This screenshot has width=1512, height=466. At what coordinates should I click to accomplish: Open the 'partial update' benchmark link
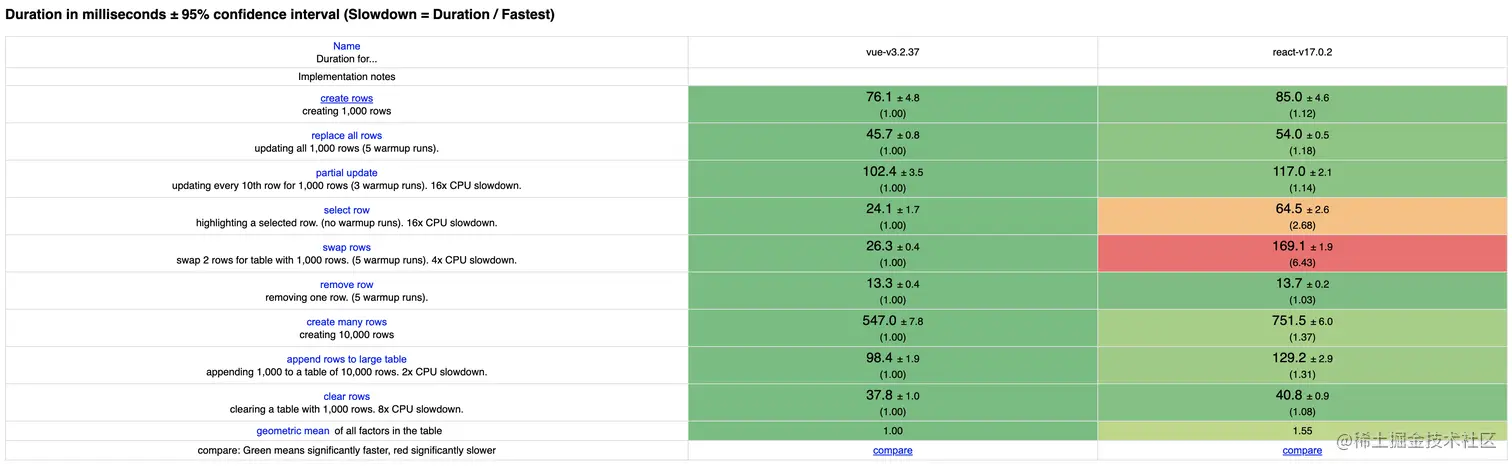(347, 173)
